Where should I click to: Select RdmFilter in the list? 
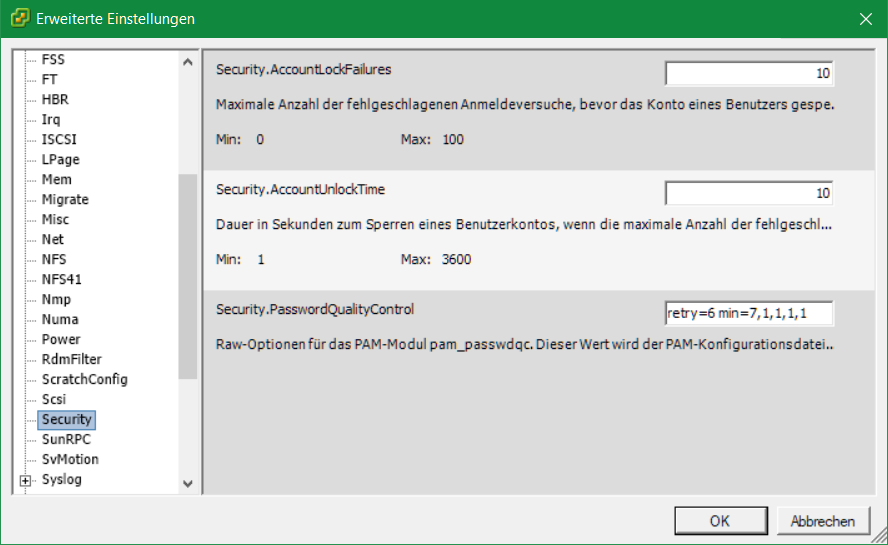click(x=71, y=360)
